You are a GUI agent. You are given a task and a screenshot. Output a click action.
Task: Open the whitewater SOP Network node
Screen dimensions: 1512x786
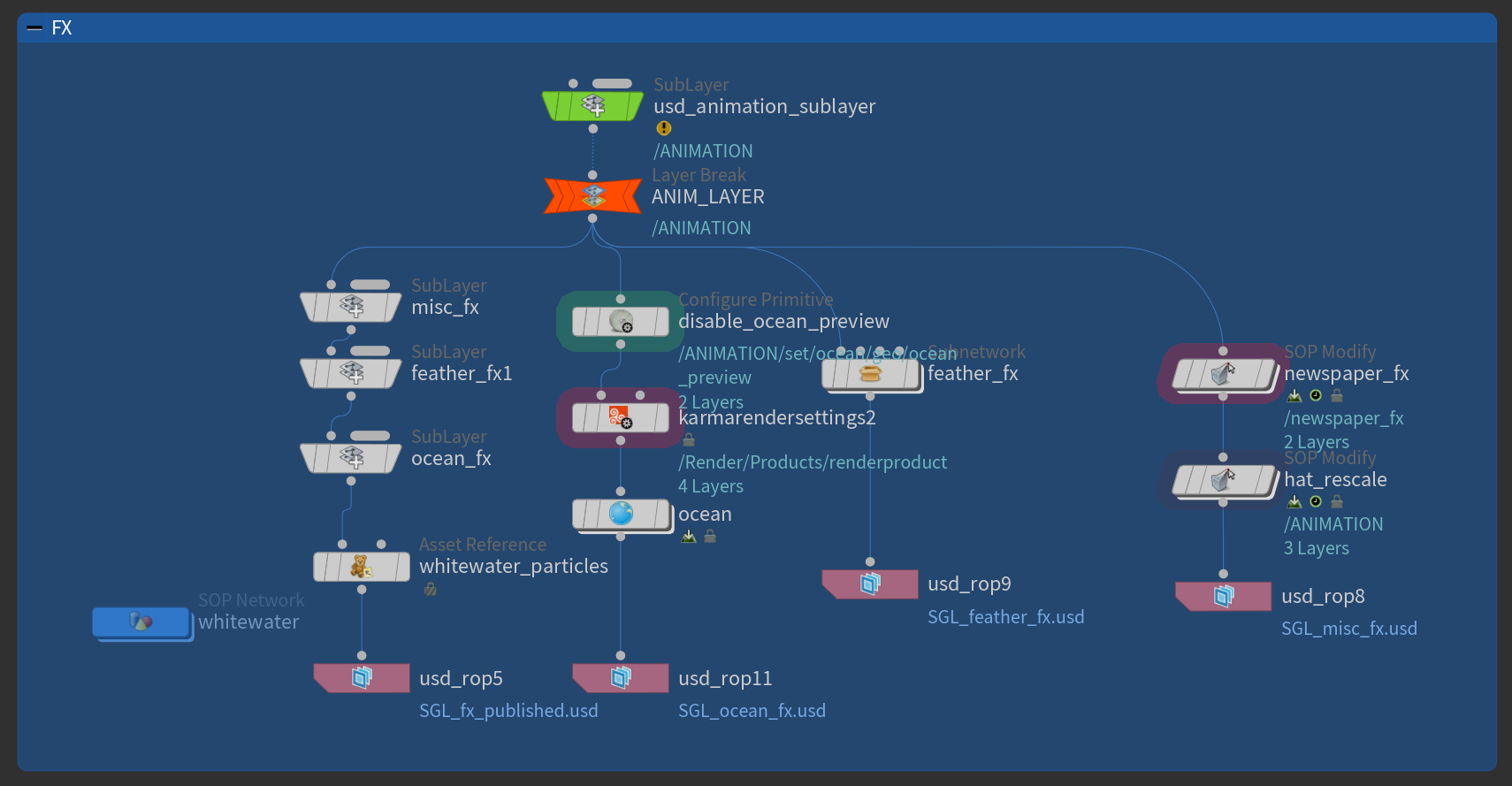coord(141,622)
